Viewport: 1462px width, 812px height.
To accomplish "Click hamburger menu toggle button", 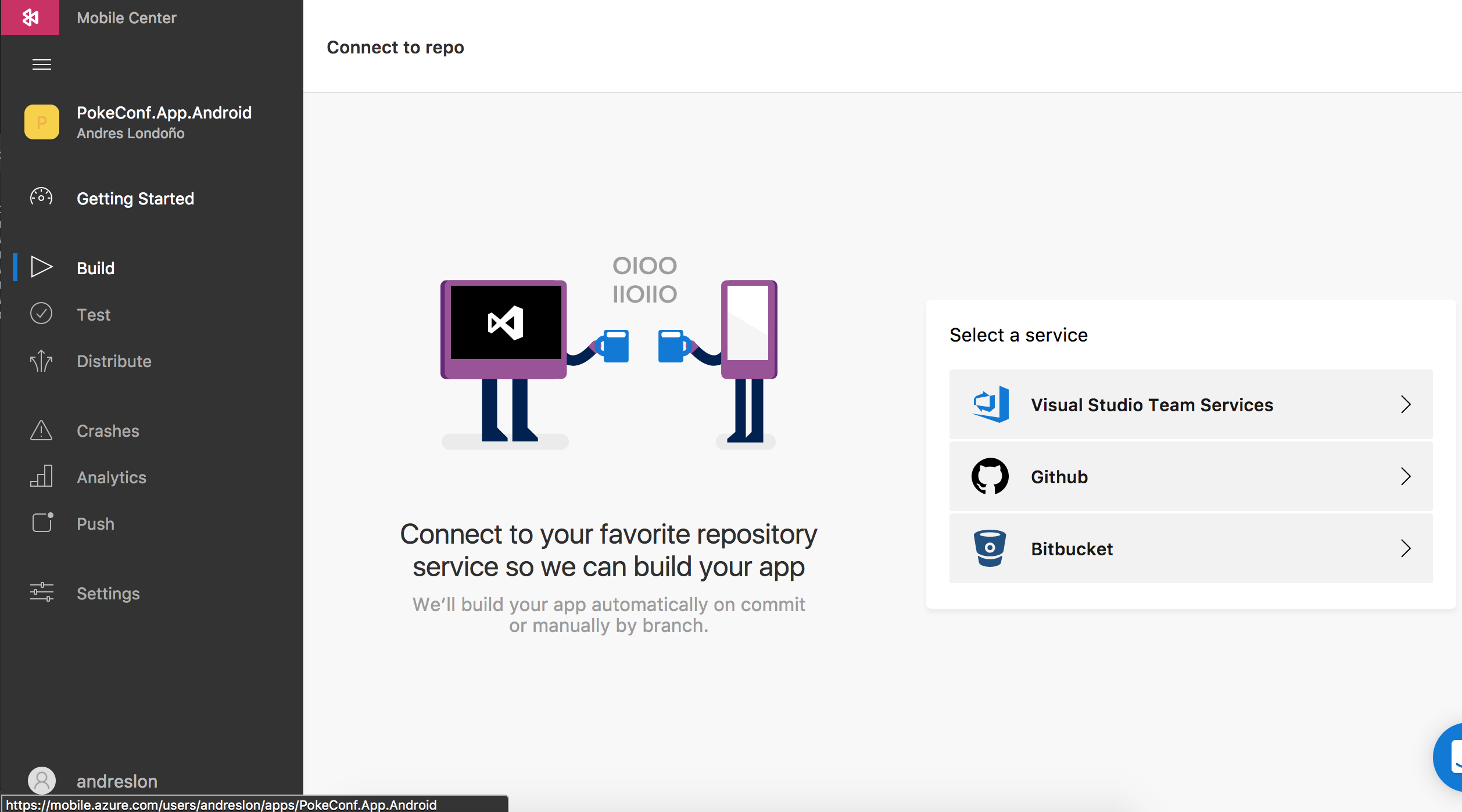I will point(42,64).
